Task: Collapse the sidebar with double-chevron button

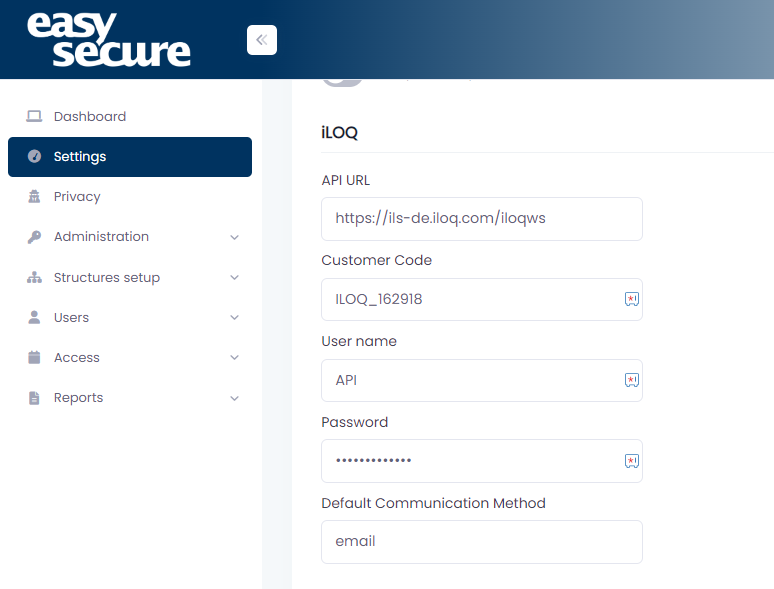Action: pyautogui.click(x=262, y=40)
